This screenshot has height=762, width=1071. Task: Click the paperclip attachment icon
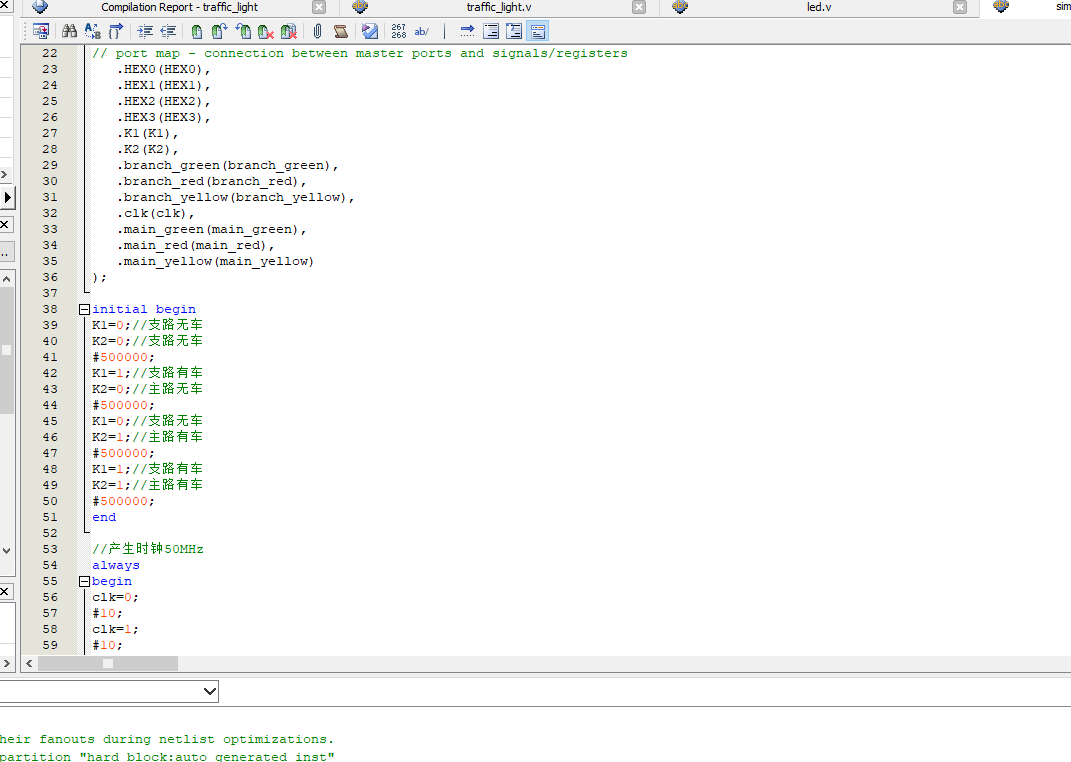[318, 31]
